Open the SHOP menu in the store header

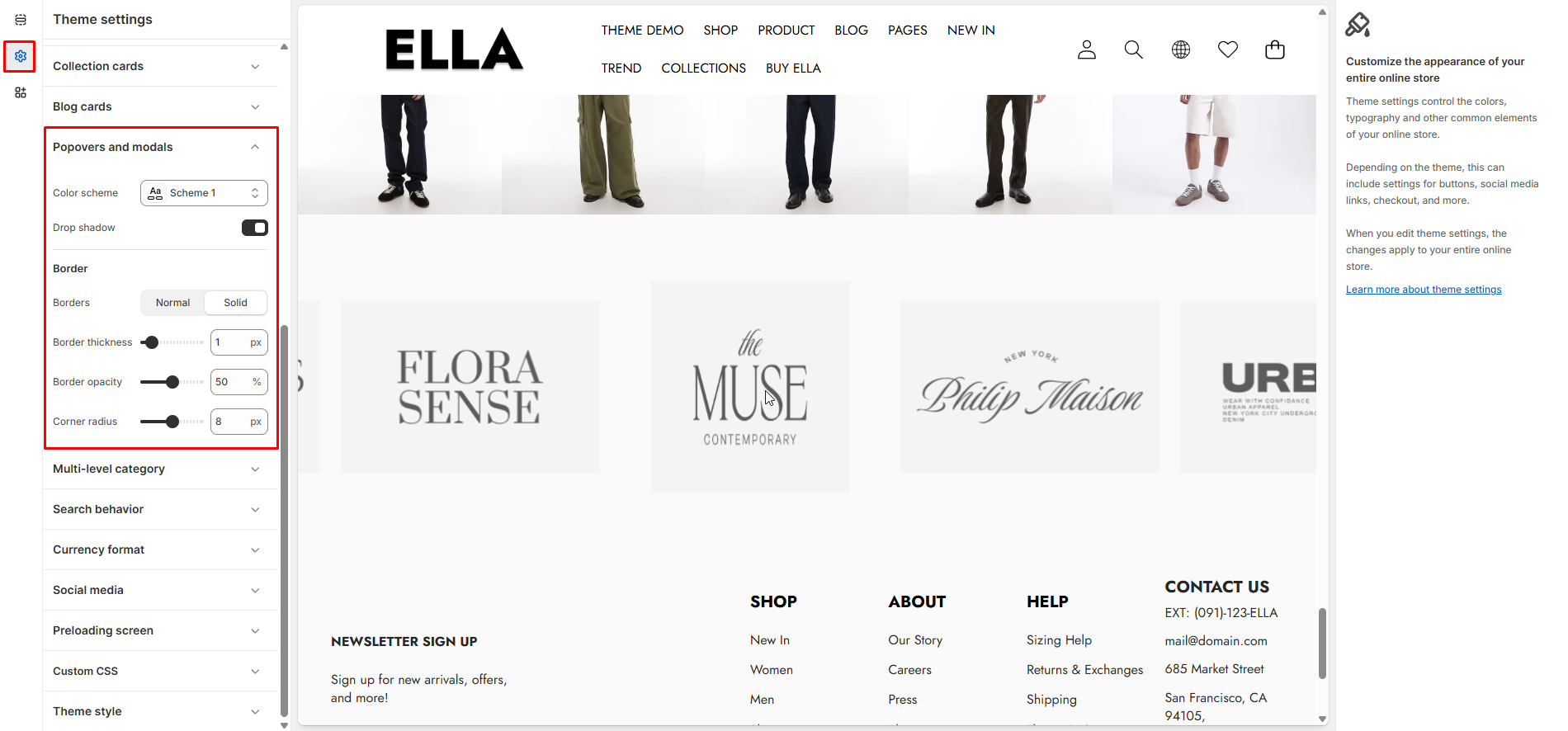[720, 31]
